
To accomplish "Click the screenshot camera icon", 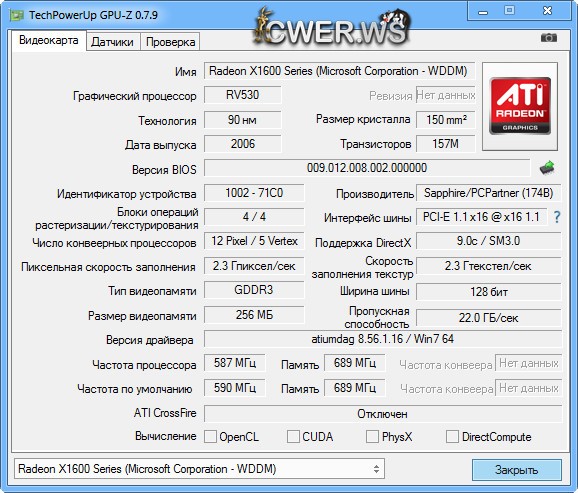I will (x=549, y=38).
